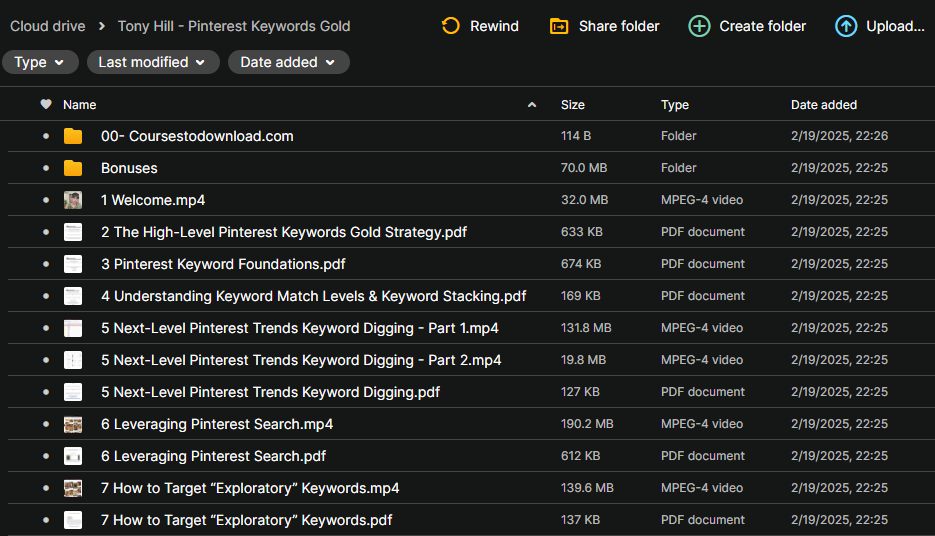Toggle favorite dot for Keyword Digging Part 1
This screenshot has width=935, height=536.
tap(46, 328)
